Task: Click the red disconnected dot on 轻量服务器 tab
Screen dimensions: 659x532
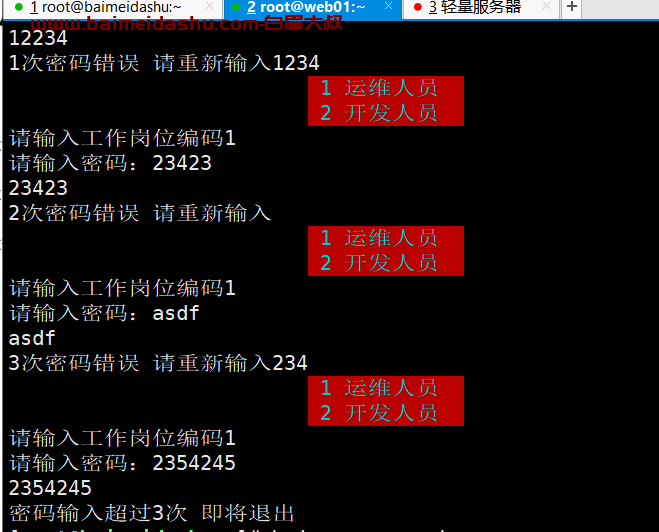Action: [417, 7]
